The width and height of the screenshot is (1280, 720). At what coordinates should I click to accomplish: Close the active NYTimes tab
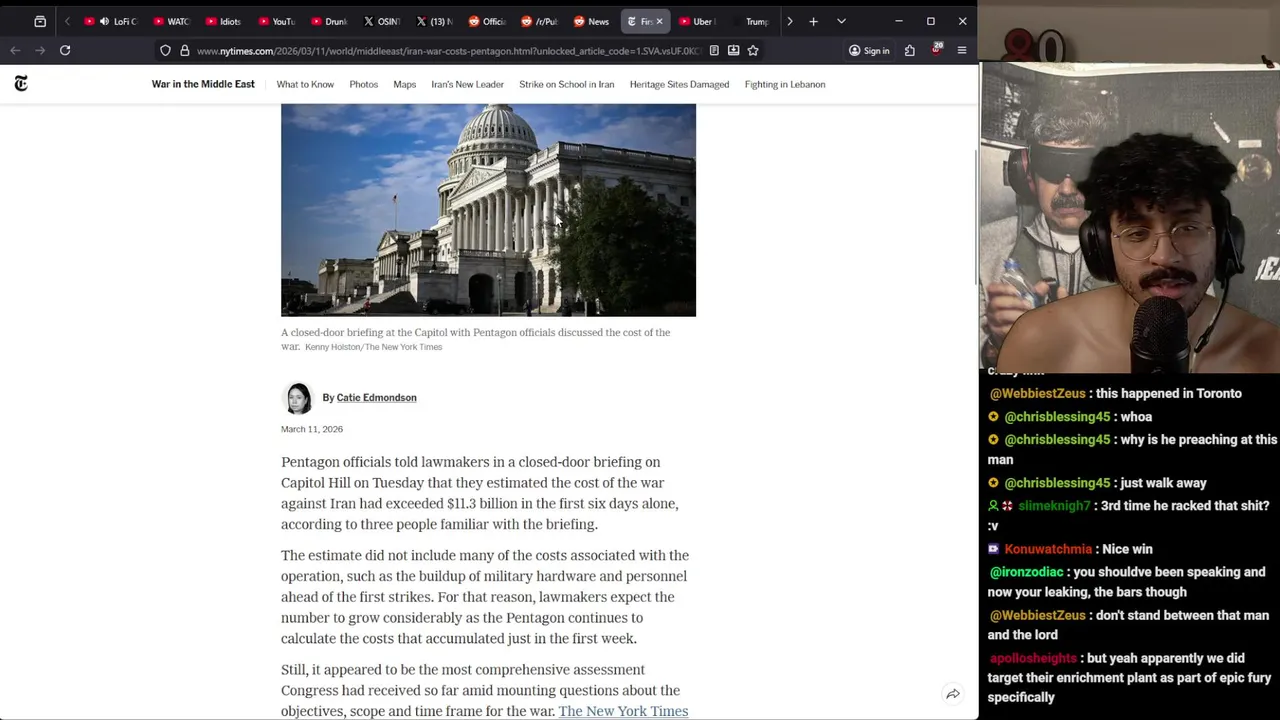coord(659,21)
